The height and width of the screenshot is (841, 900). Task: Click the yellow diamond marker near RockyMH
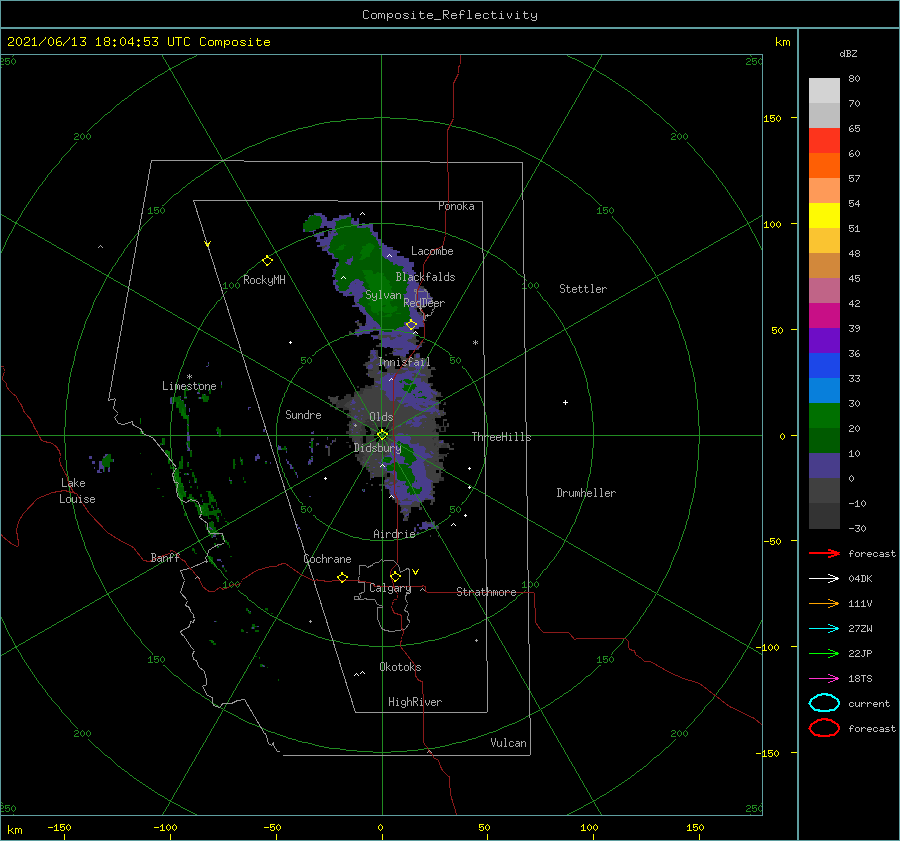(267, 260)
